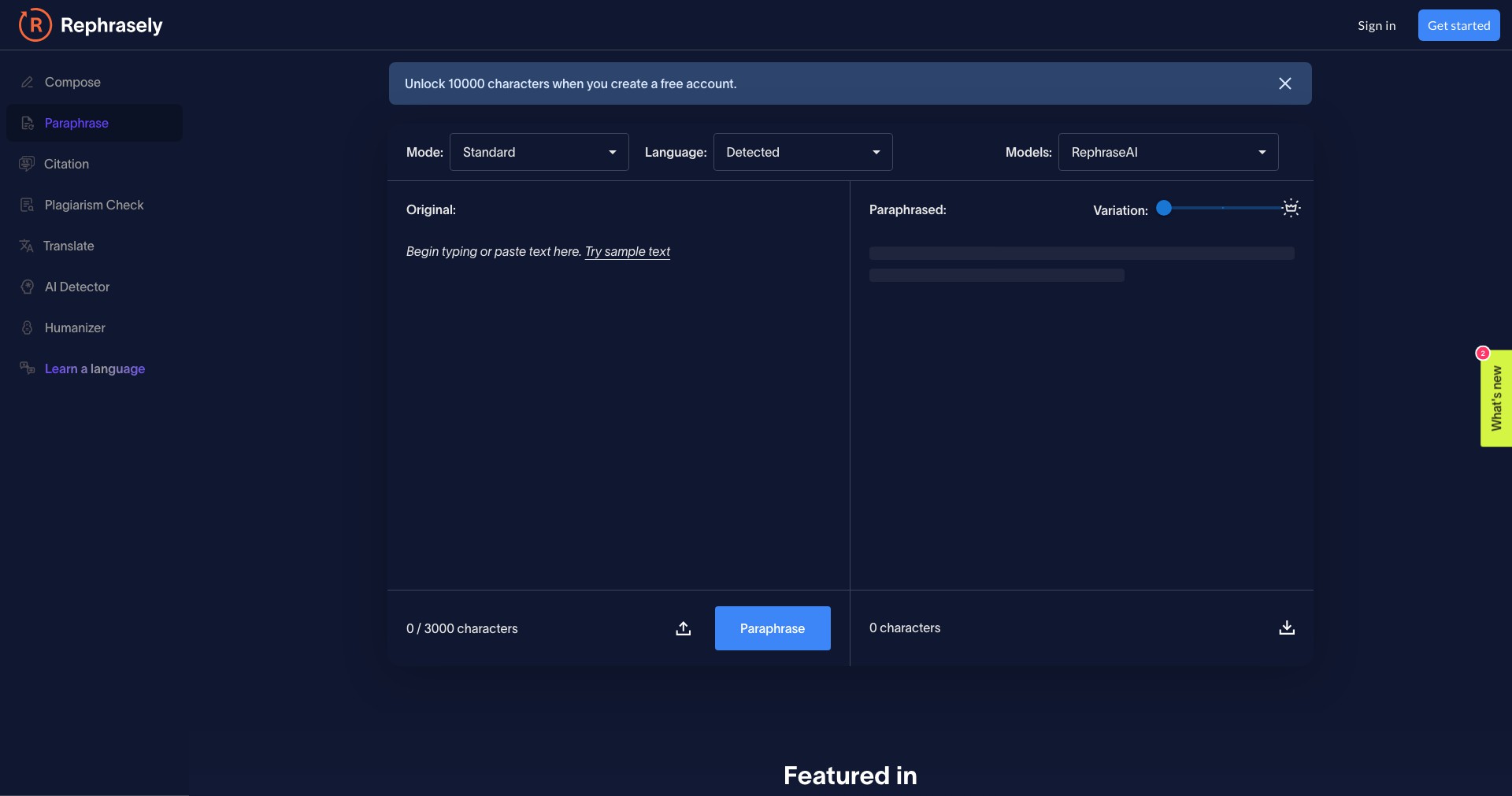Click the Plagiarism Check icon in sidebar
This screenshot has width=1512, height=796.
(x=28, y=205)
